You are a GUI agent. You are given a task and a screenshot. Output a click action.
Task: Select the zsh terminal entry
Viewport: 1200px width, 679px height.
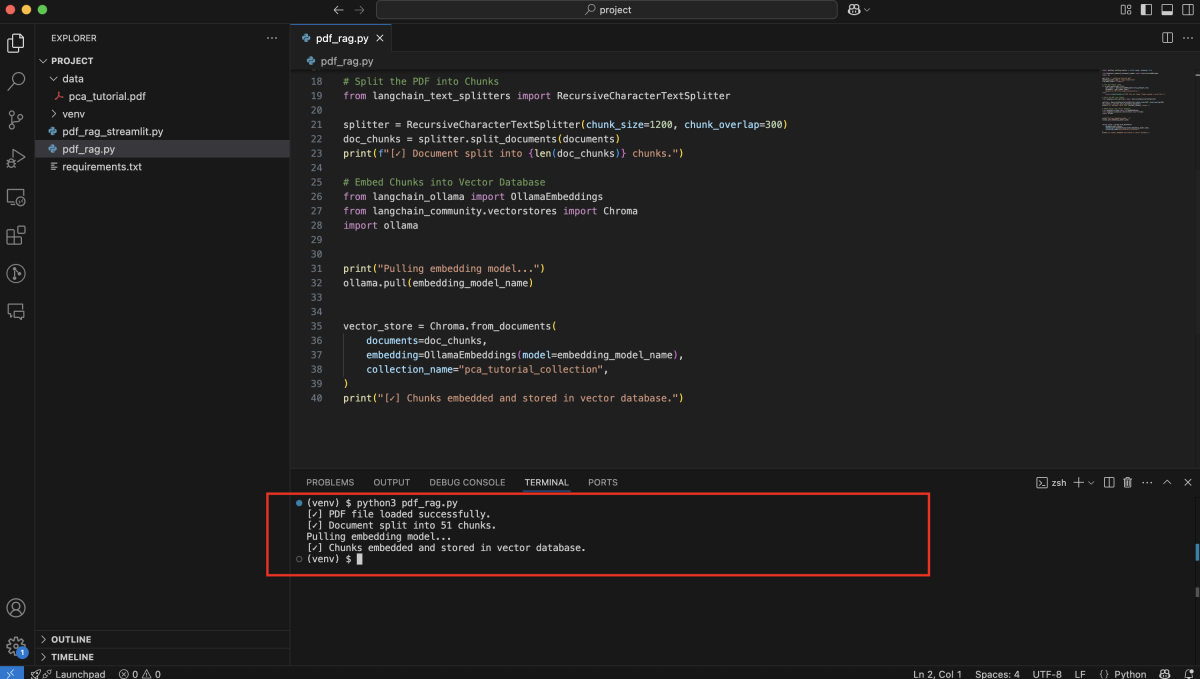[1051, 483]
